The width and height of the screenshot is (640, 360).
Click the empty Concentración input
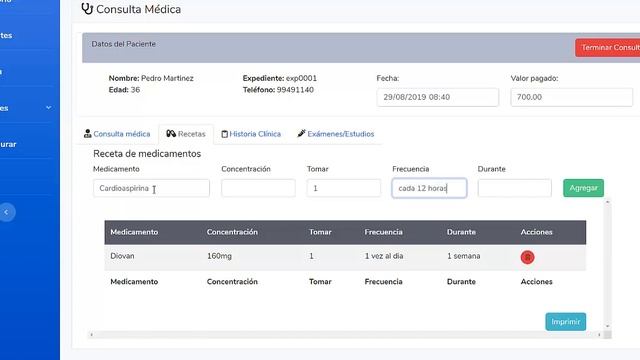click(258, 188)
